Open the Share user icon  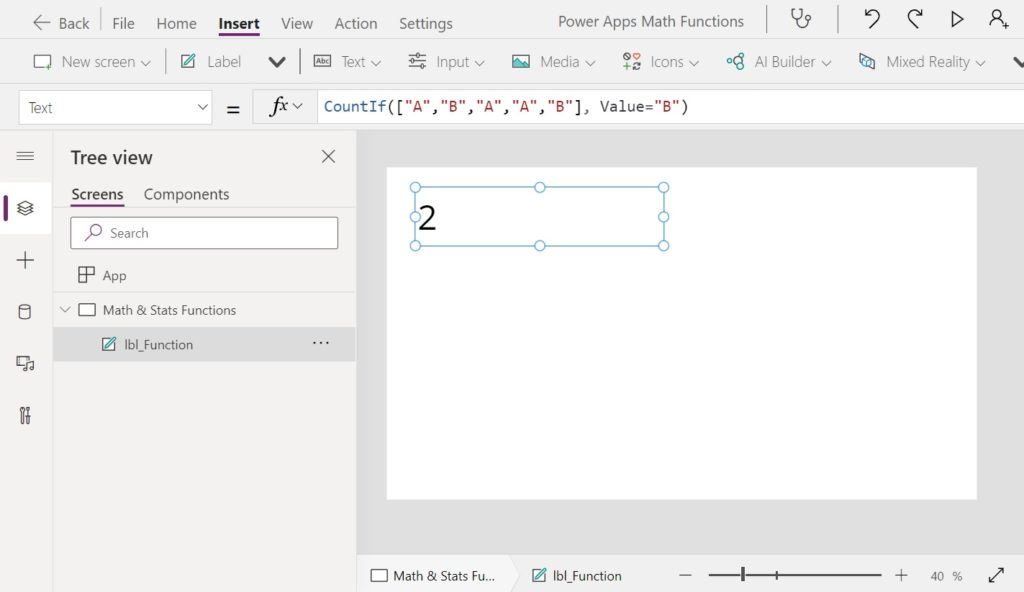point(998,19)
